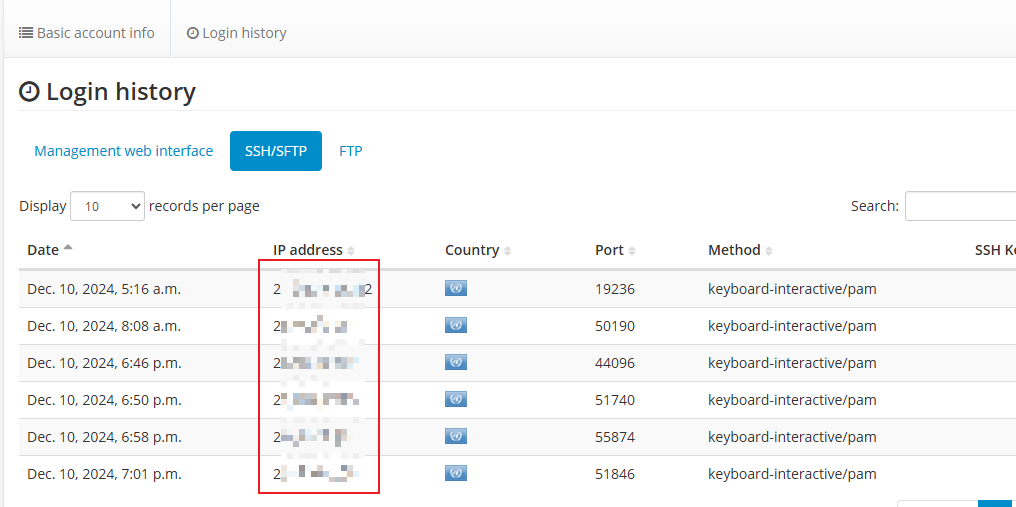The image size is (1016, 507).
Task: Click the country flag in the 8:08 a.m. row
Action: pos(456,326)
